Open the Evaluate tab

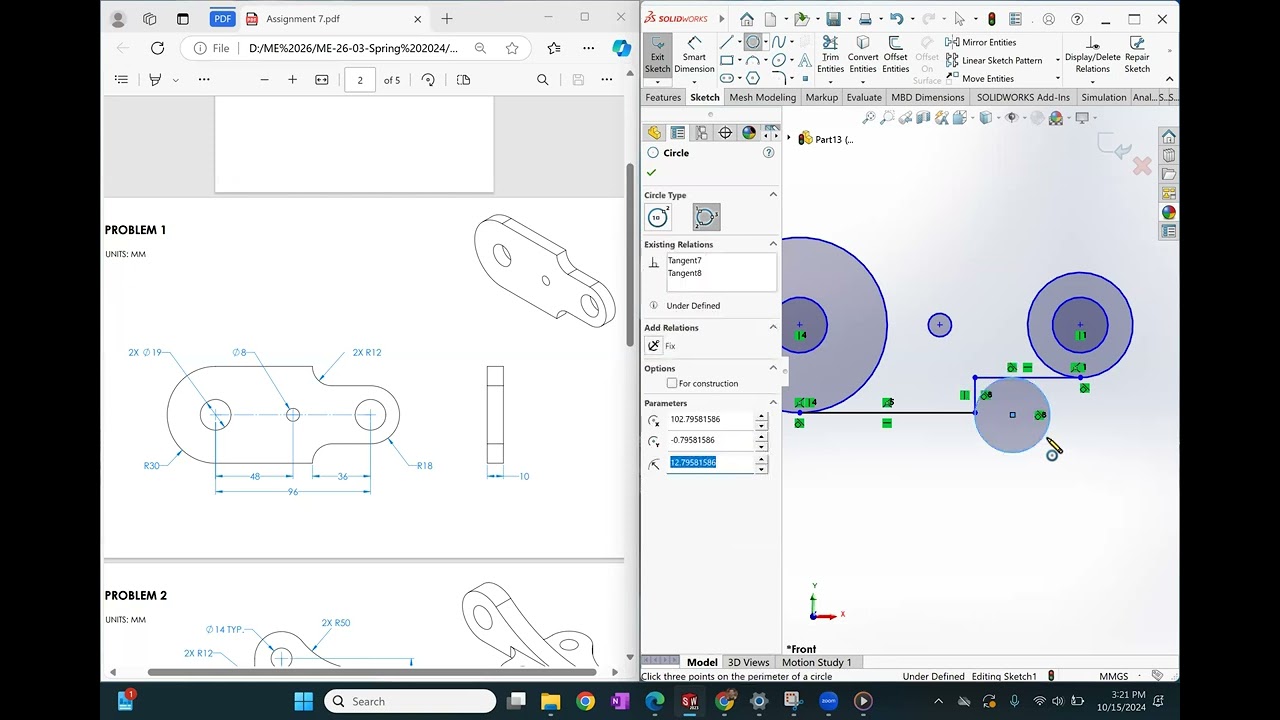pyautogui.click(x=864, y=97)
